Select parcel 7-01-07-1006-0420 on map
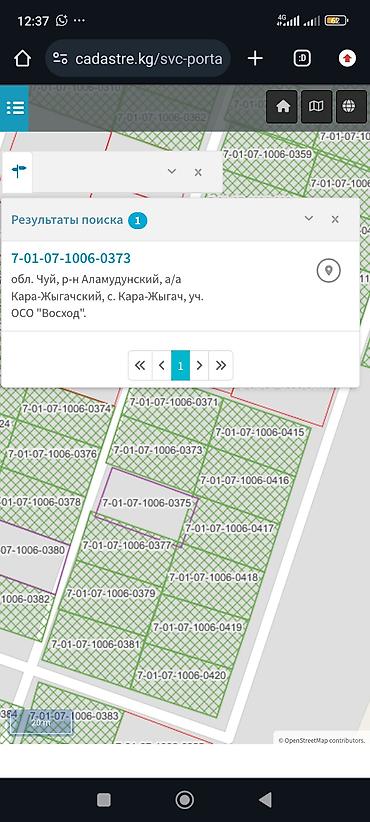The width and height of the screenshot is (370, 822). click(x=181, y=675)
